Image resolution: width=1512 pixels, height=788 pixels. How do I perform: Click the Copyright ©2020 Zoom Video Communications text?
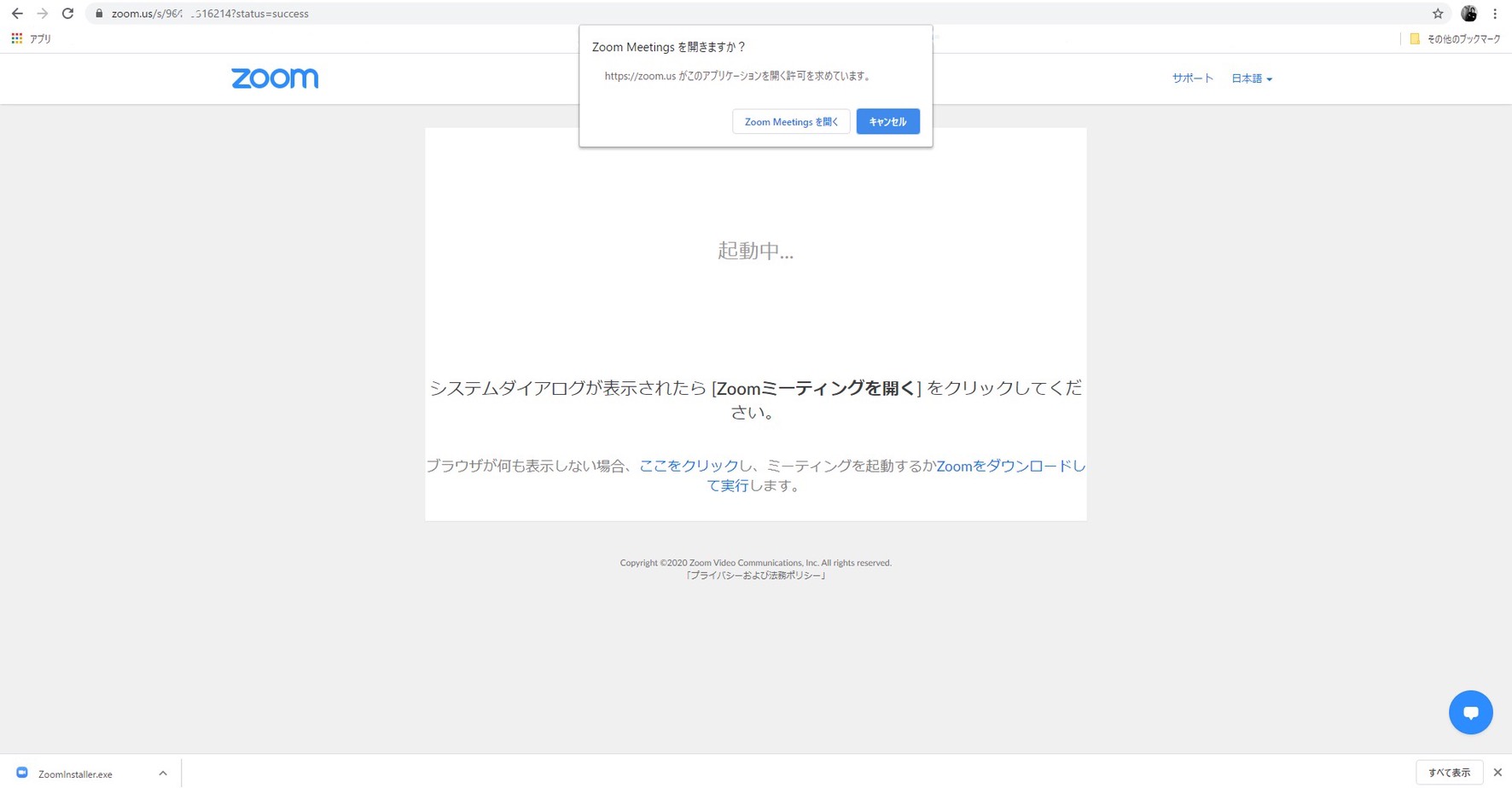pyautogui.click(x=755, y=563)
